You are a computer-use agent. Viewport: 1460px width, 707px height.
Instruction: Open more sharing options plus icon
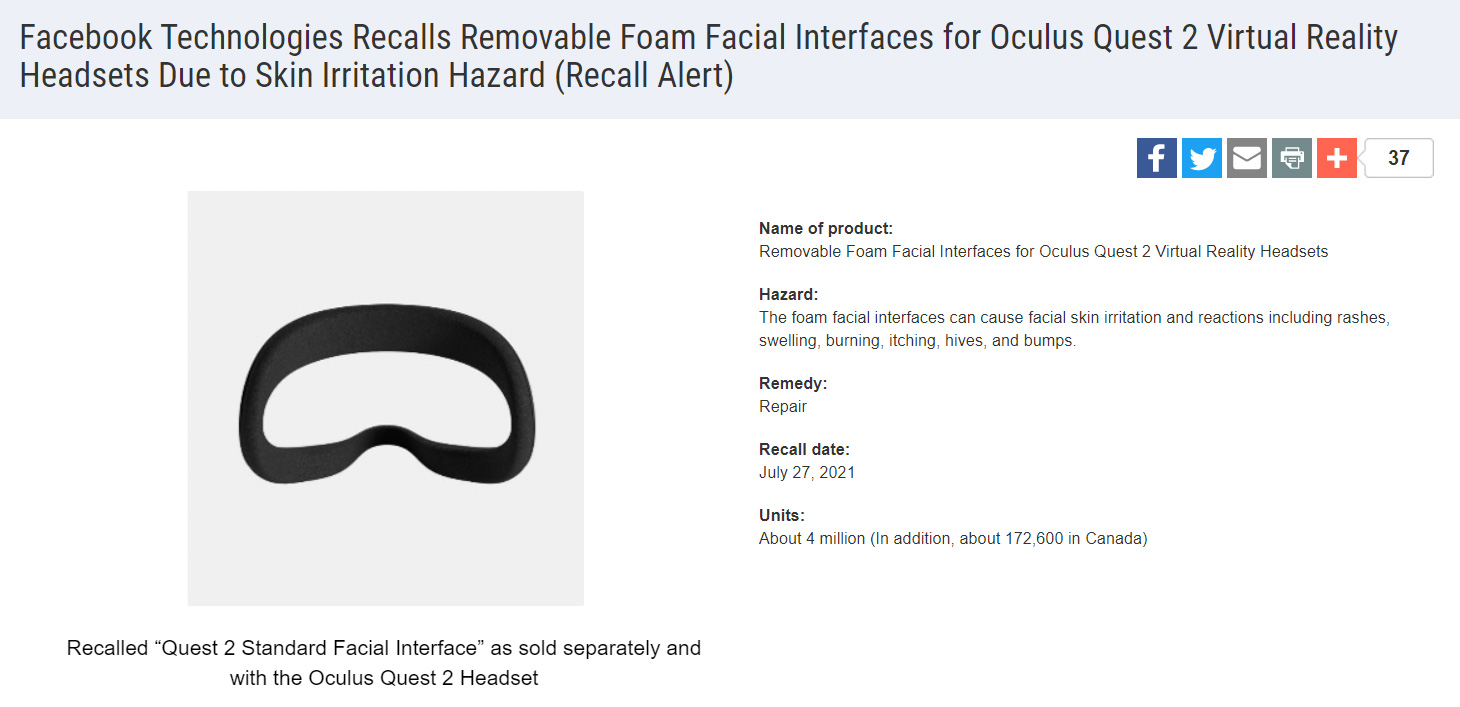point(1336,158)
